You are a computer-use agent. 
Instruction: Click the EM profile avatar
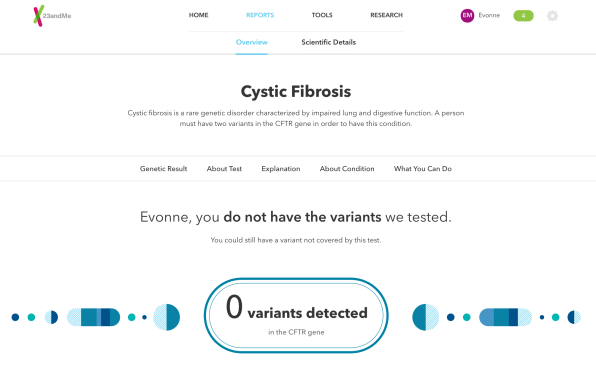point(467,16)
